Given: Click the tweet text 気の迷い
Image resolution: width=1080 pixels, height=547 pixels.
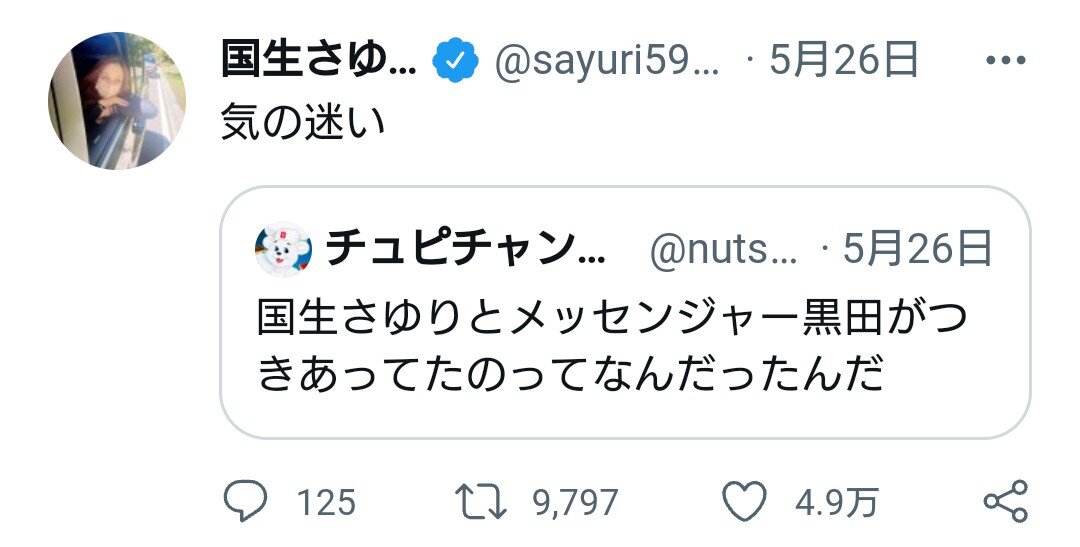Looking at the screenshot, I should 302,127.
